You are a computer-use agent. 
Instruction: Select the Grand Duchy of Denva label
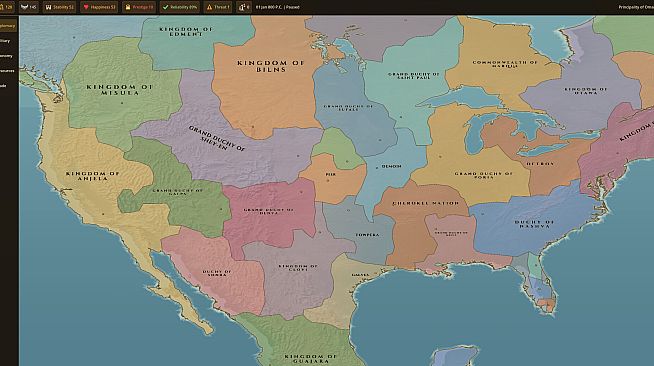click(268, 211)
